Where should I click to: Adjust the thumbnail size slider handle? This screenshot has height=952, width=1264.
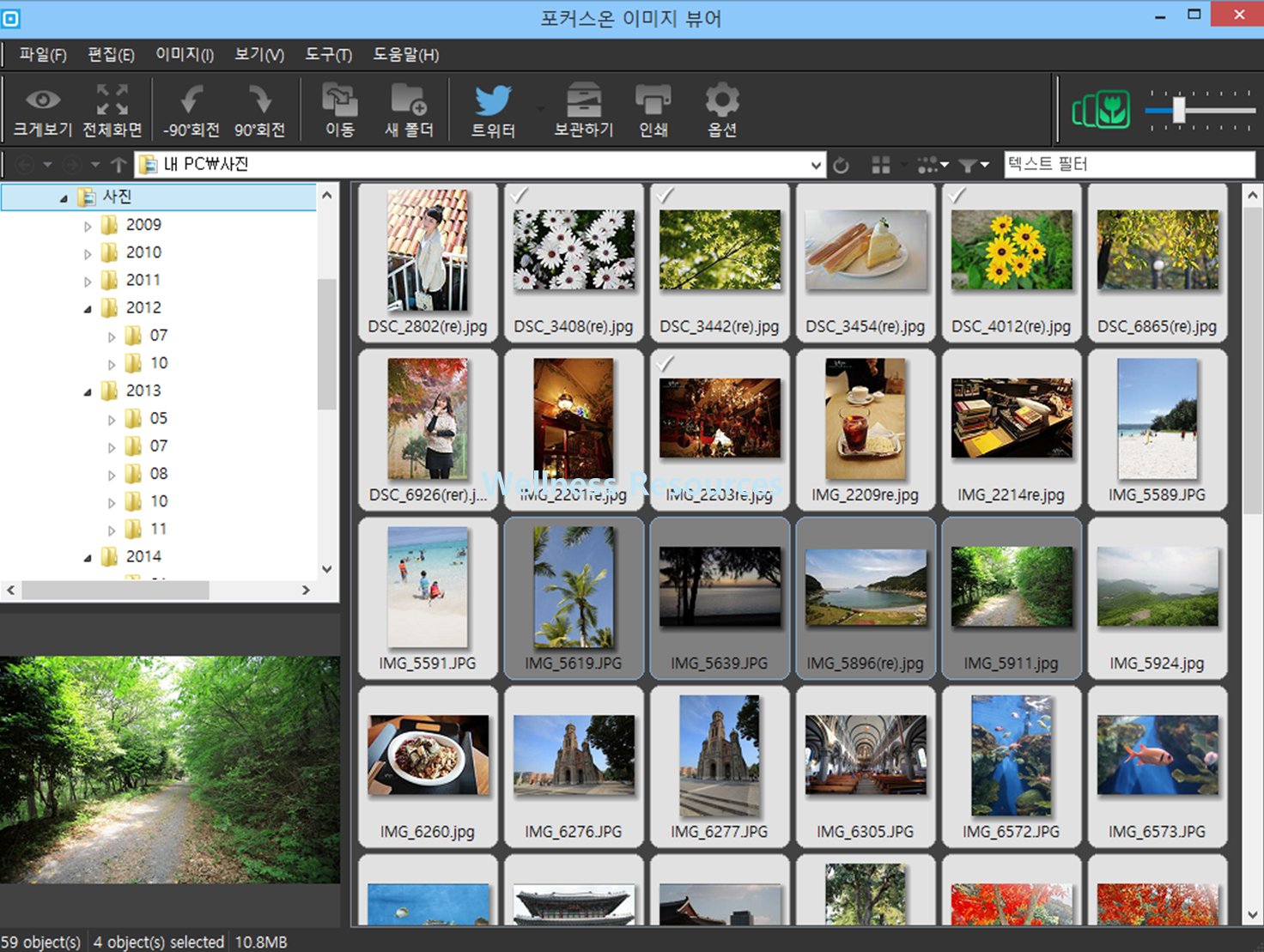(x=1179, y=110)
